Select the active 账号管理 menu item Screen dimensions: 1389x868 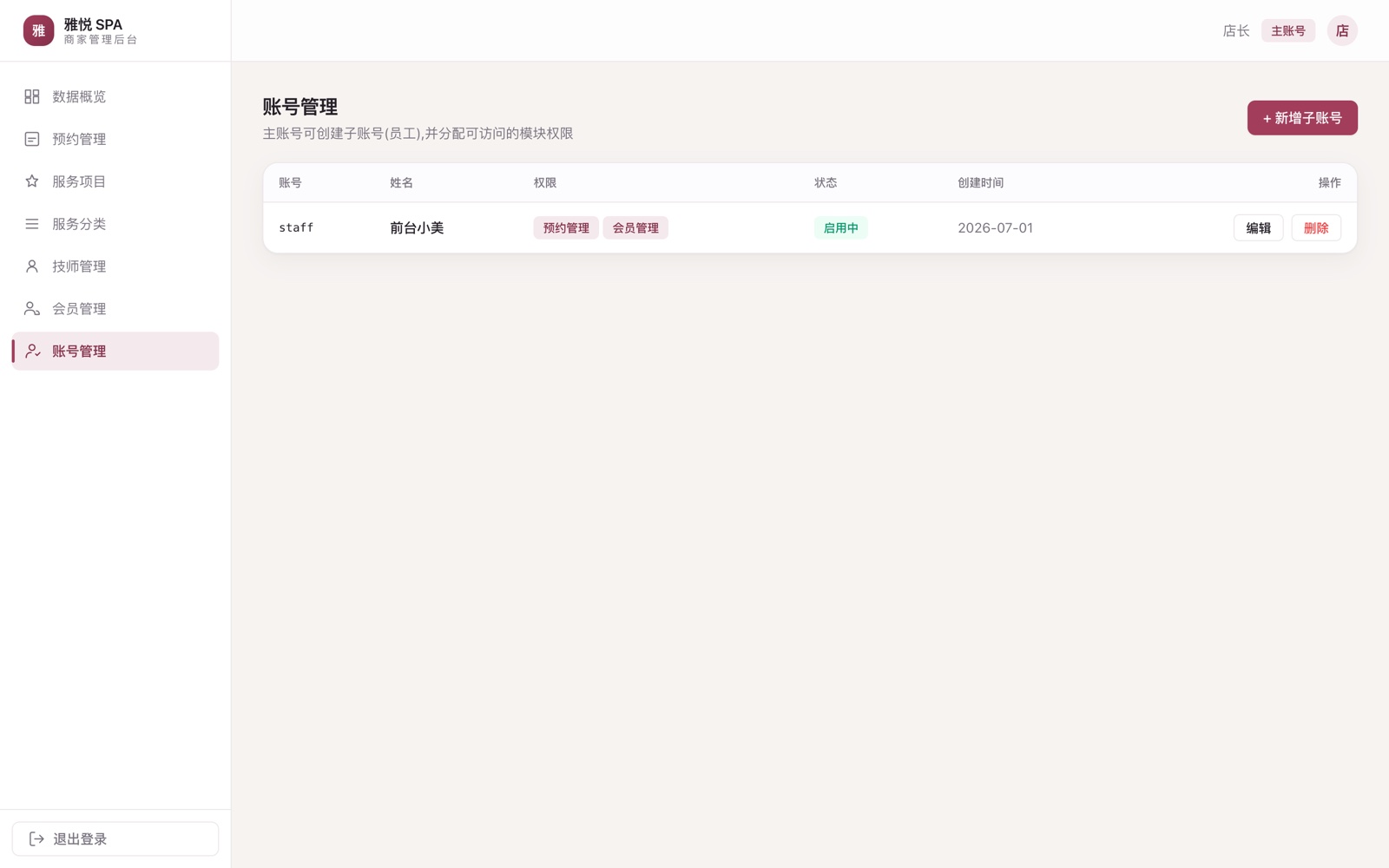pyautogui.click(x=115, y=352)
